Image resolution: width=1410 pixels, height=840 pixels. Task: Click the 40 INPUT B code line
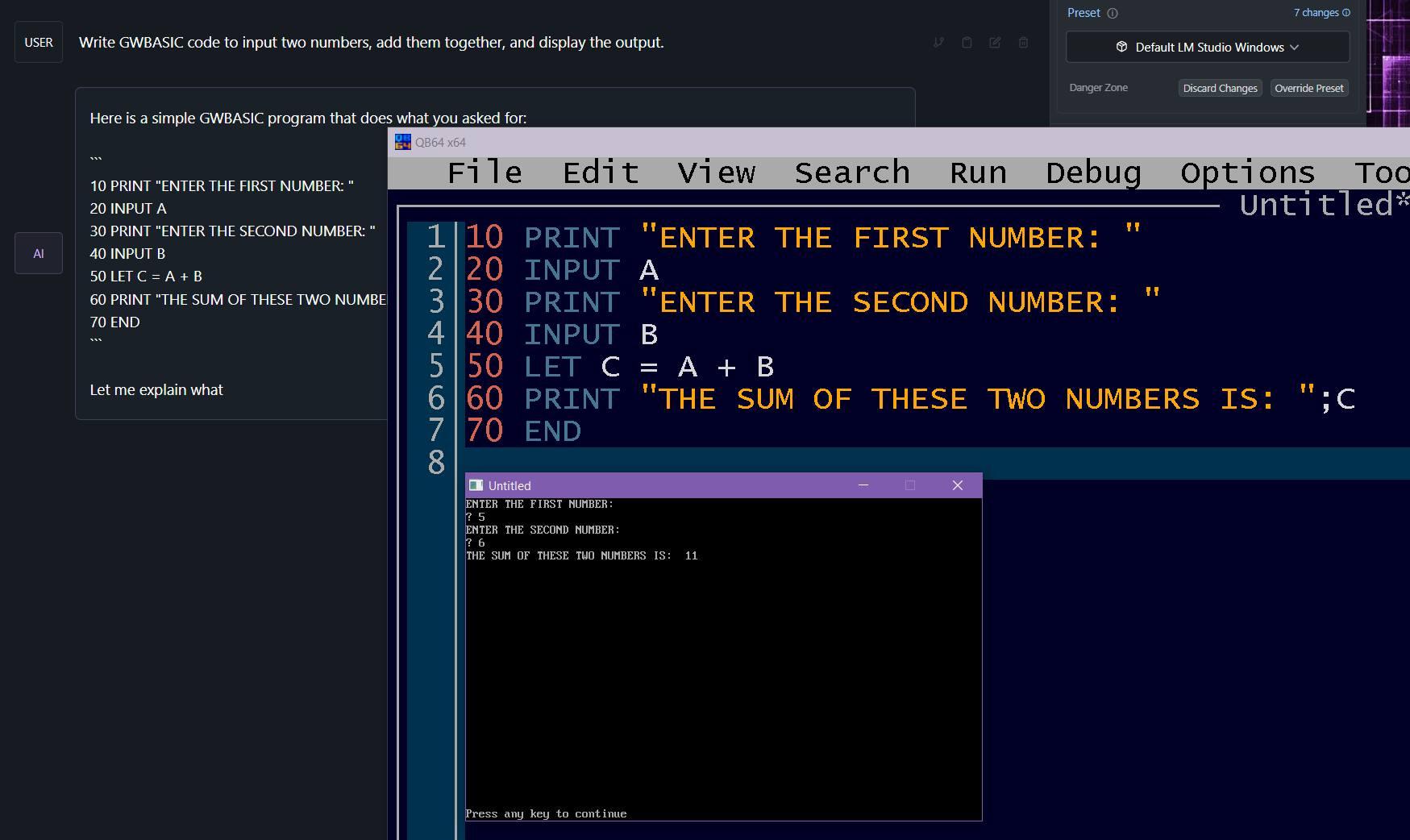click(563, 334)
